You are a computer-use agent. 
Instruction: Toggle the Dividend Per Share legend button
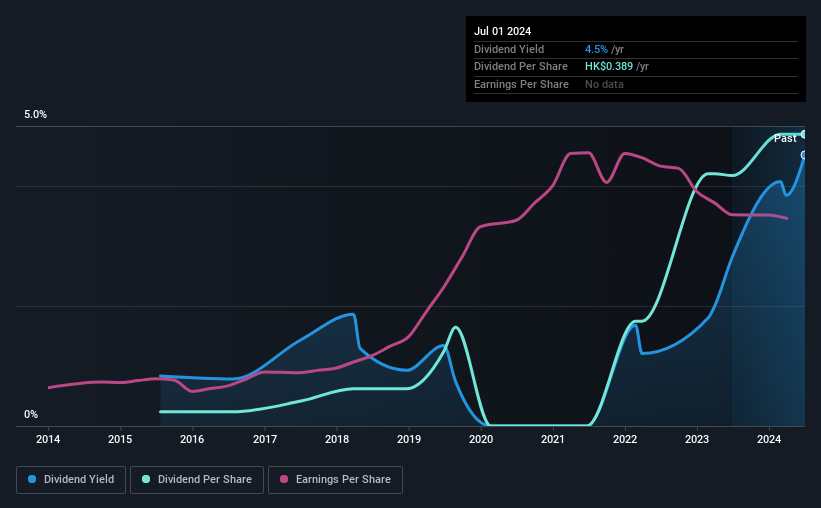tap(197, 480)
